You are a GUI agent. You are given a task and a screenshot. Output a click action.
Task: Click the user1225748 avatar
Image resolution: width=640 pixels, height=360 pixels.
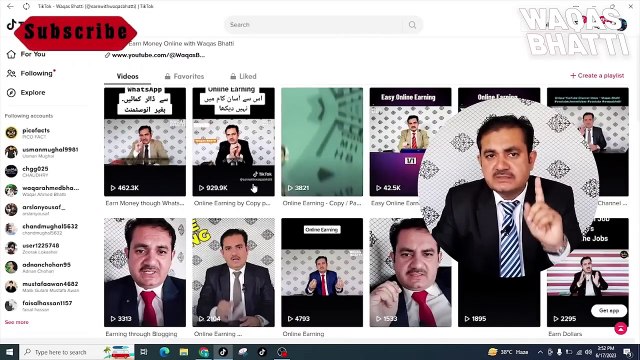(11, 248)
